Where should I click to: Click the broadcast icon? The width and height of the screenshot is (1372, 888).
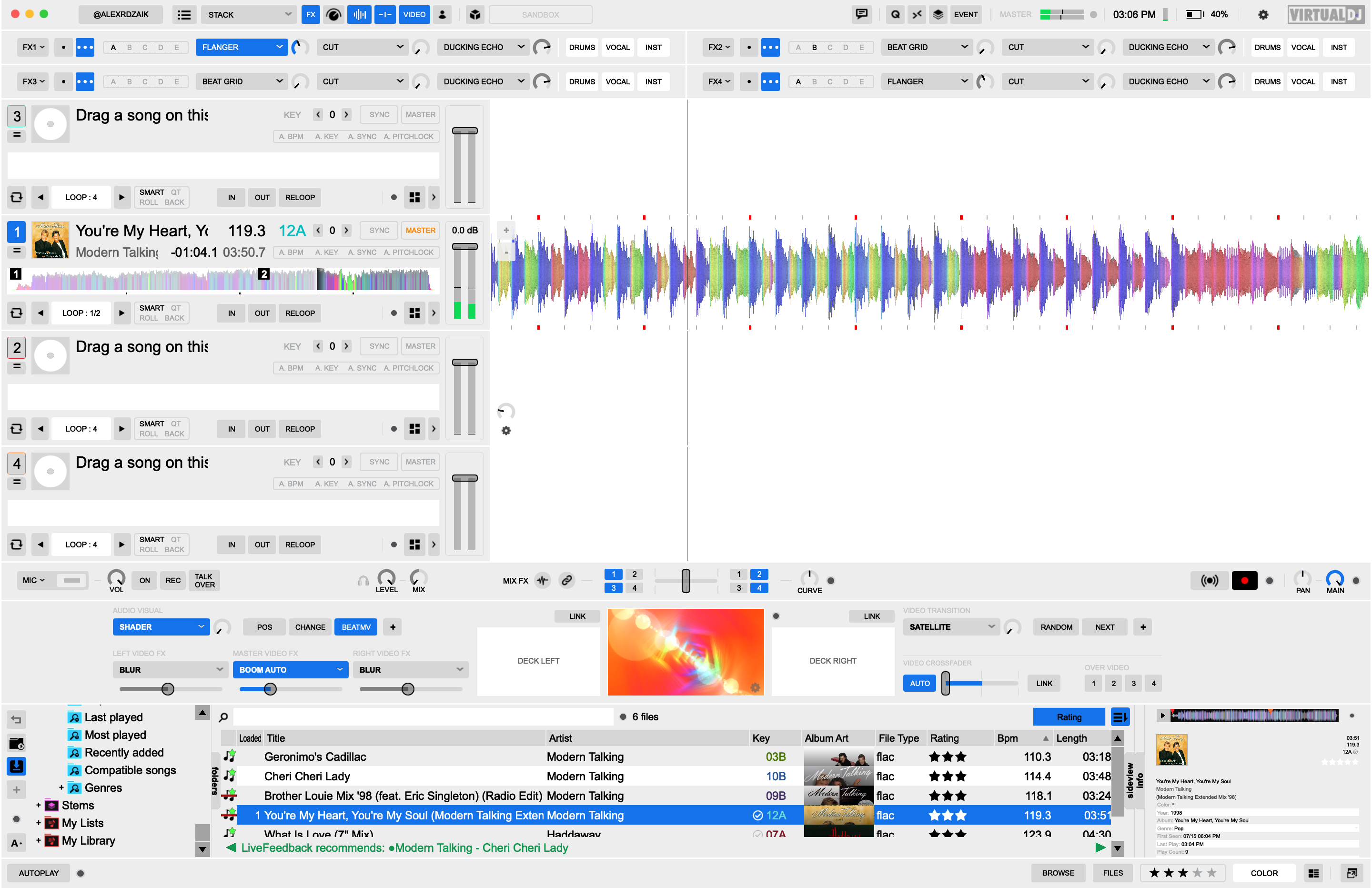[x=1209, y=580]
